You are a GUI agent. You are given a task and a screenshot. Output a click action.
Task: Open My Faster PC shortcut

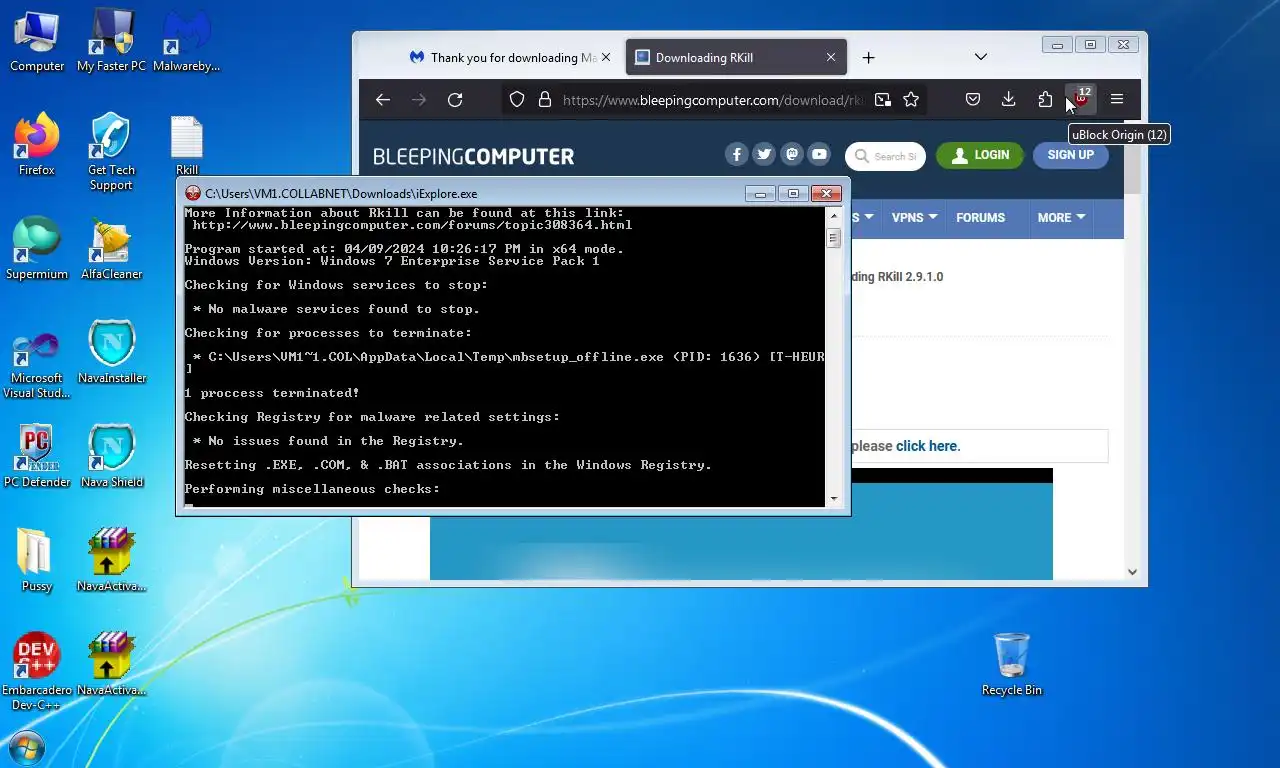(x=111, y=40)
